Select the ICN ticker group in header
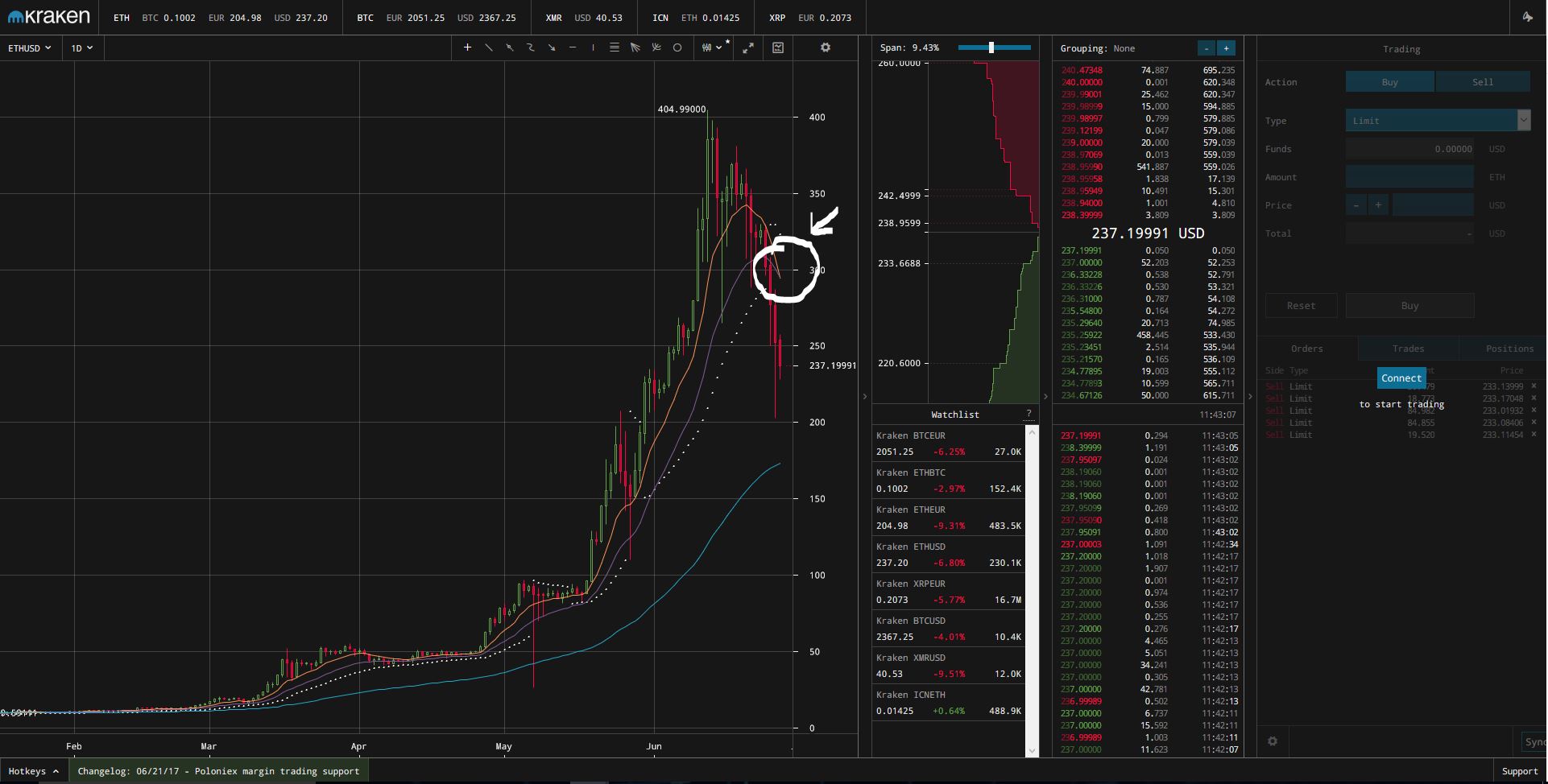Screen dimensions: 1548x784 click(x=696, y=18)
